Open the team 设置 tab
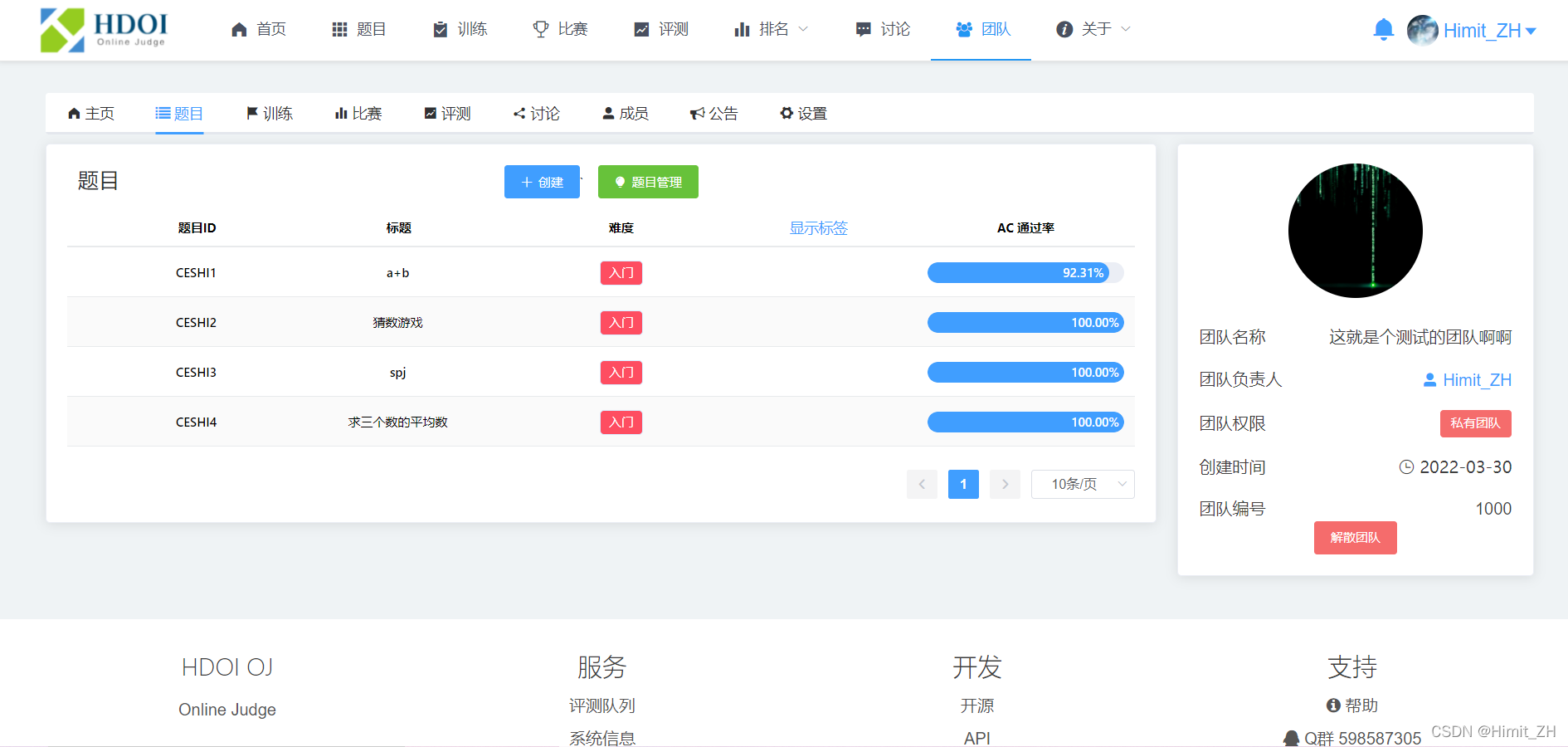The width and height of the screenshot is (1568, 747). tap(804, 114)
